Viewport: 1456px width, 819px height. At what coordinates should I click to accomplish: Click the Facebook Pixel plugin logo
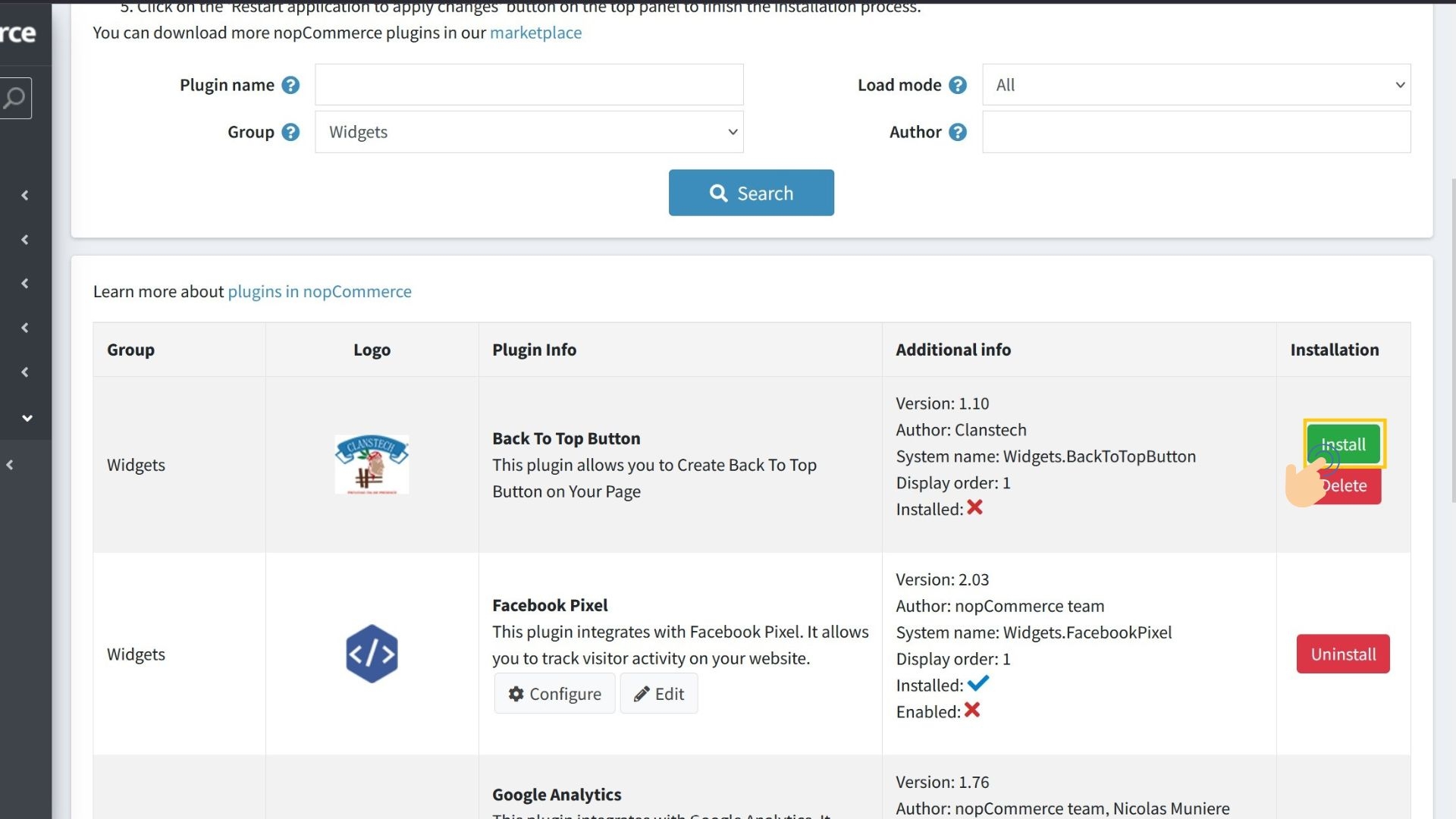(372, 654)
